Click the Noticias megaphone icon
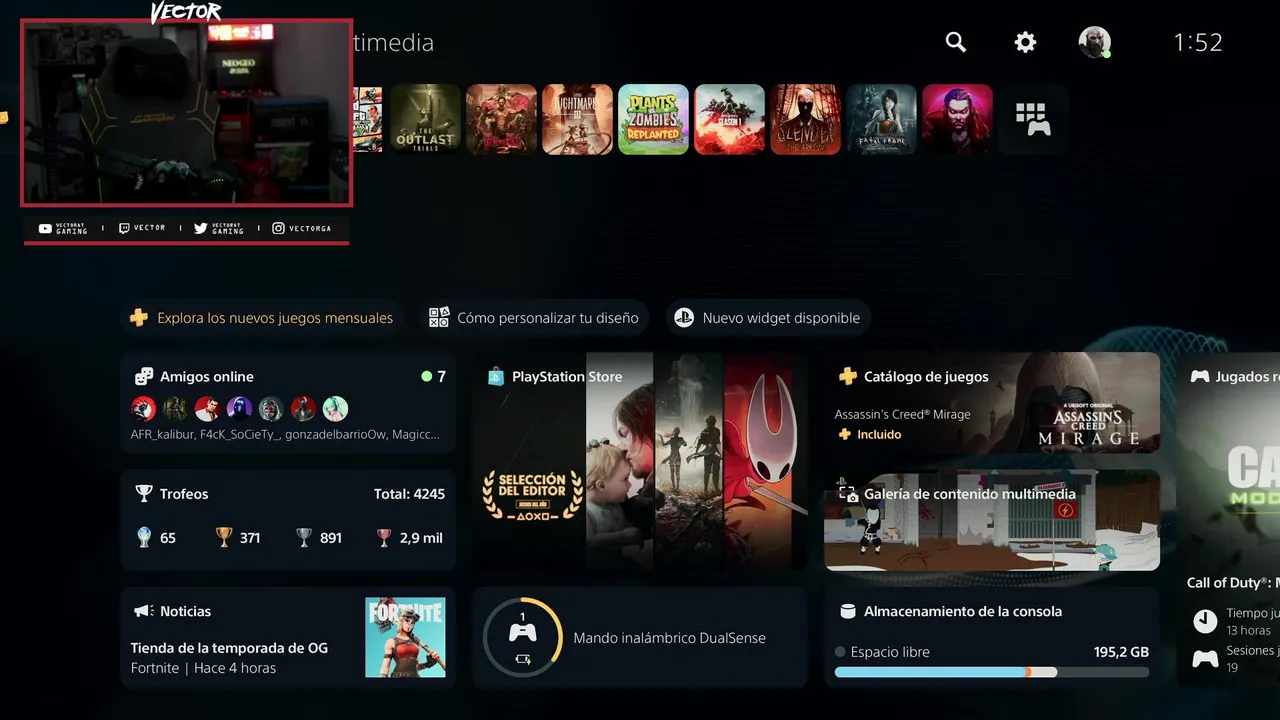 point(144,611)
